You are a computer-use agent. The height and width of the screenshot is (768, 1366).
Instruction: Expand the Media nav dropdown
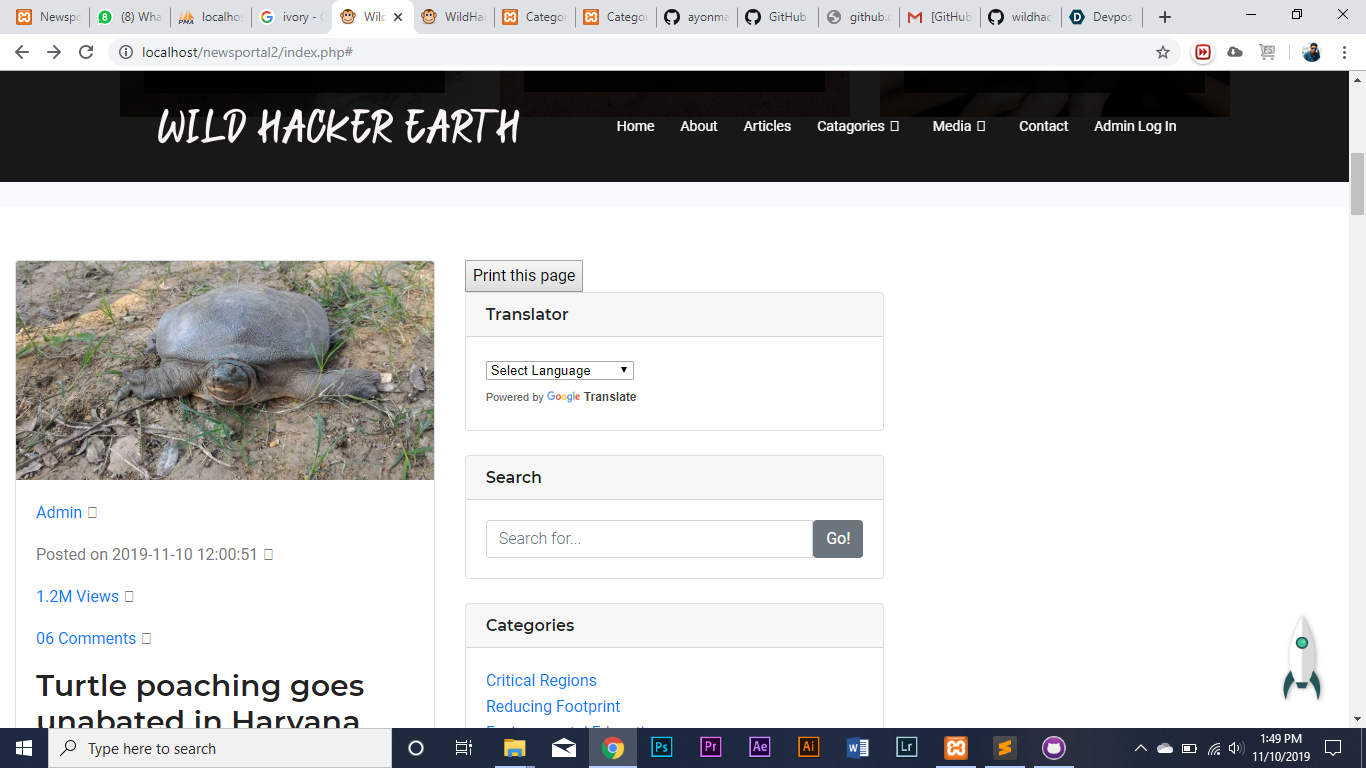pos(959,126)
